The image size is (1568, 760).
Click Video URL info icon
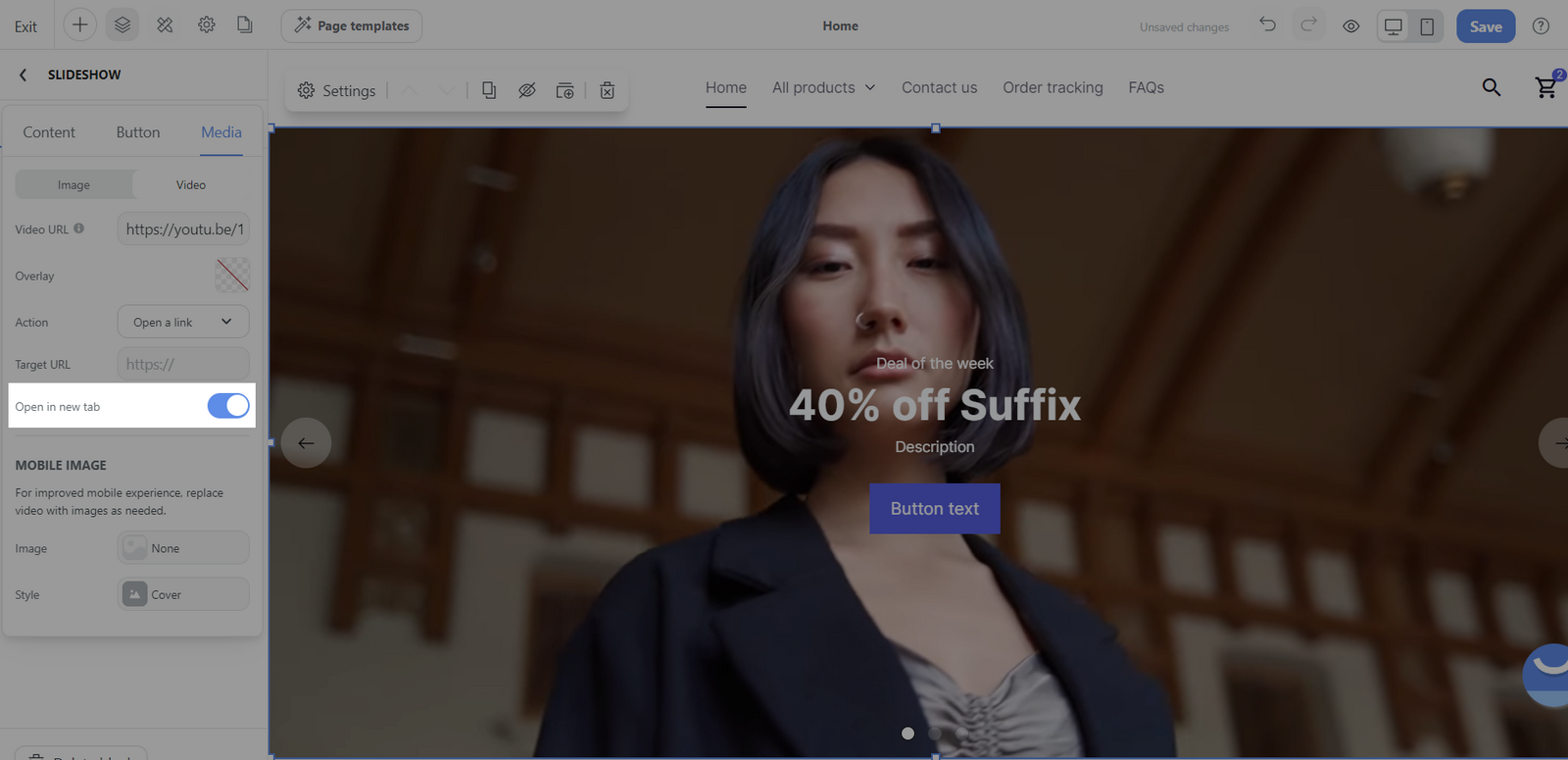pos(78,228)
